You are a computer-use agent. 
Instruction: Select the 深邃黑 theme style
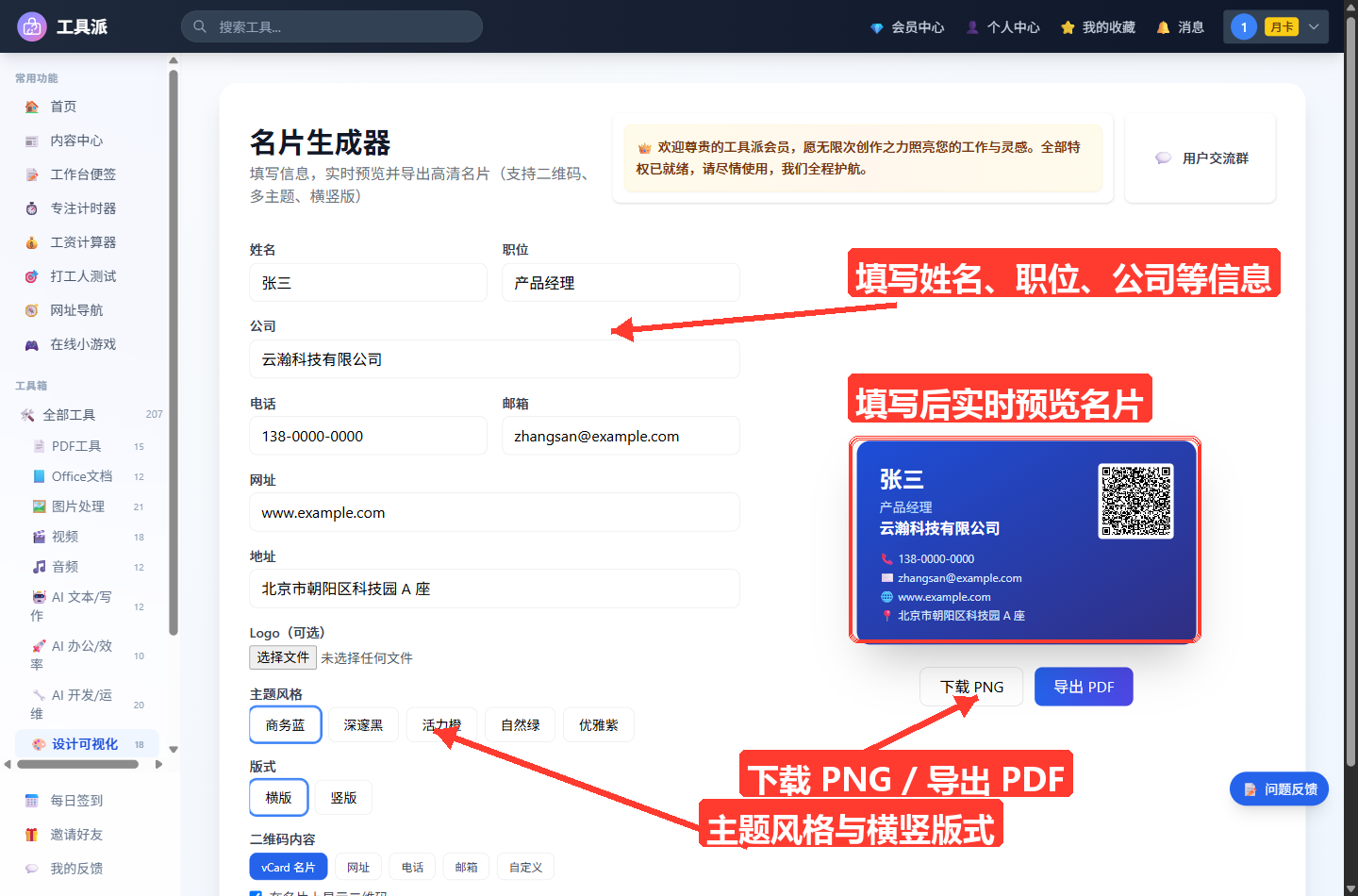(x=363, y=724)
